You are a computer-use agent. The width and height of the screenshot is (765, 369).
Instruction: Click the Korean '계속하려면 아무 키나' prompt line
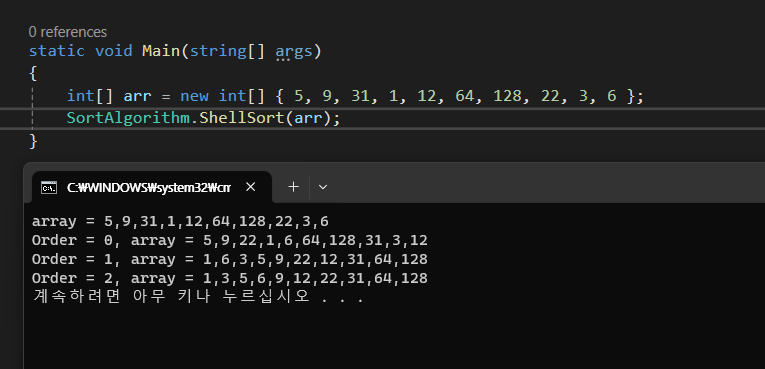coord(198,297)
